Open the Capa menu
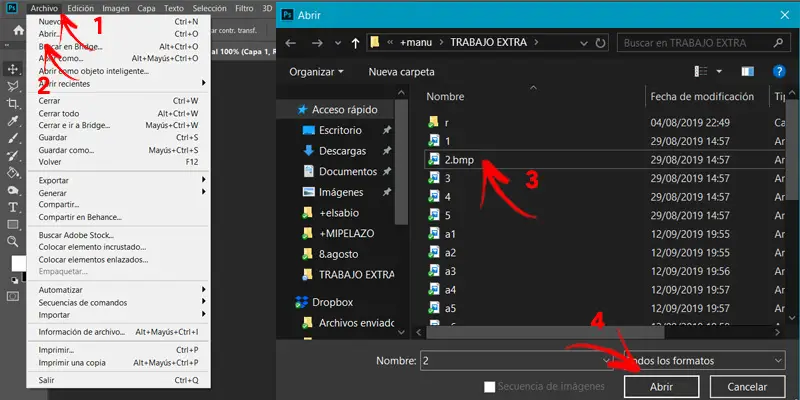800x400 pixels. 146,8
